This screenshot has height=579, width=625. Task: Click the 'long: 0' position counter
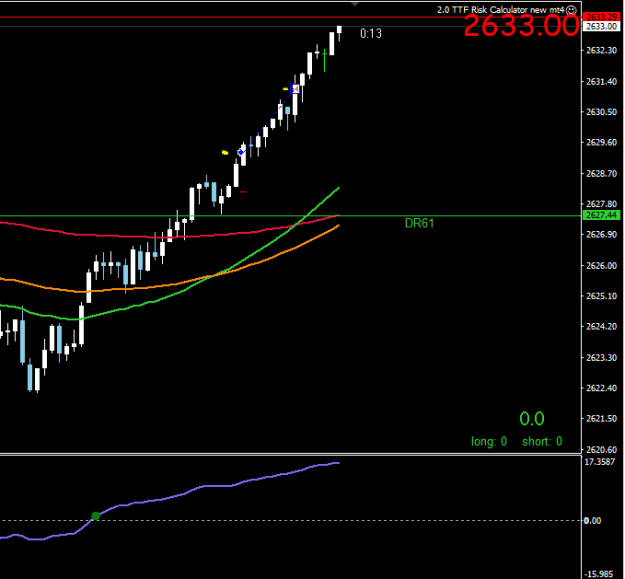point(489,442)
